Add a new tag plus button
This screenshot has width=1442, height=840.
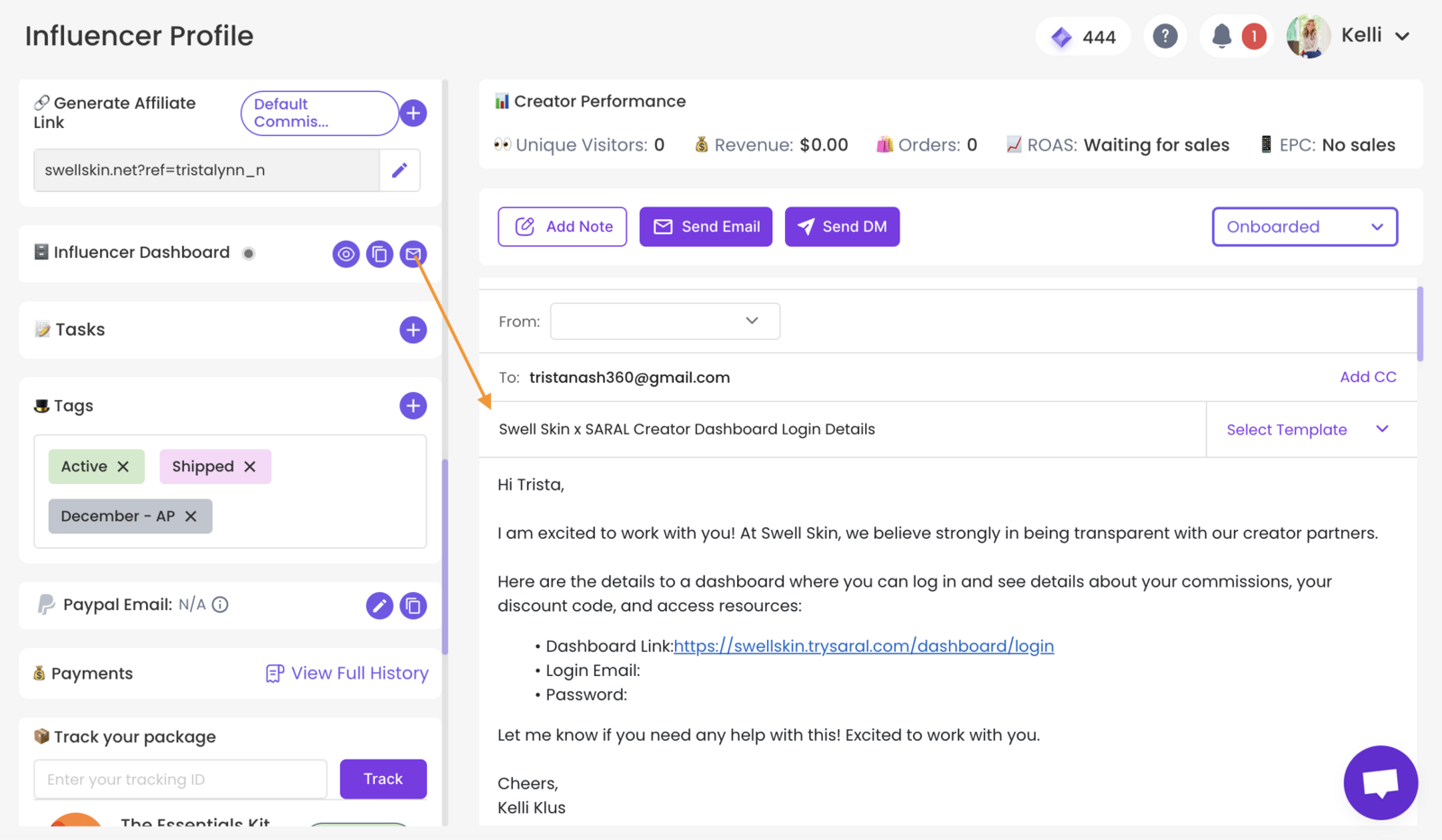[x=413, y=406]
